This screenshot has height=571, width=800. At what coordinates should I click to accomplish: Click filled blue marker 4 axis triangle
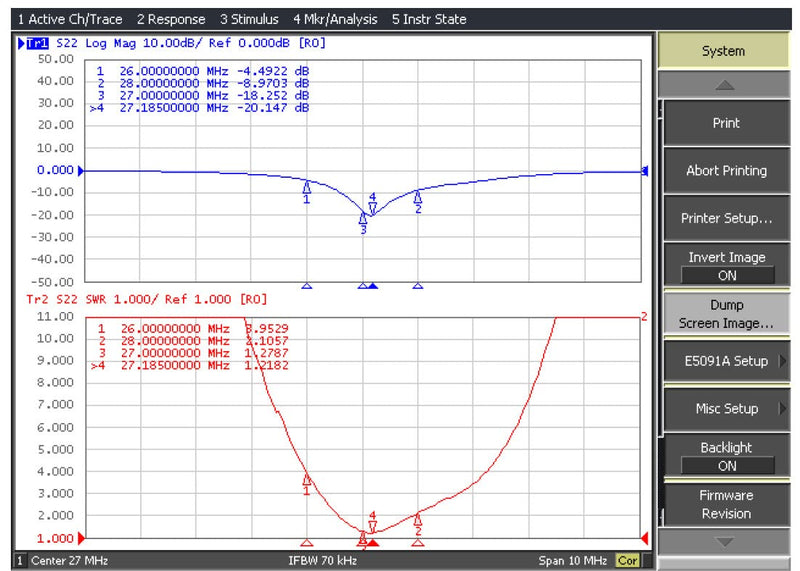point(373,286)
